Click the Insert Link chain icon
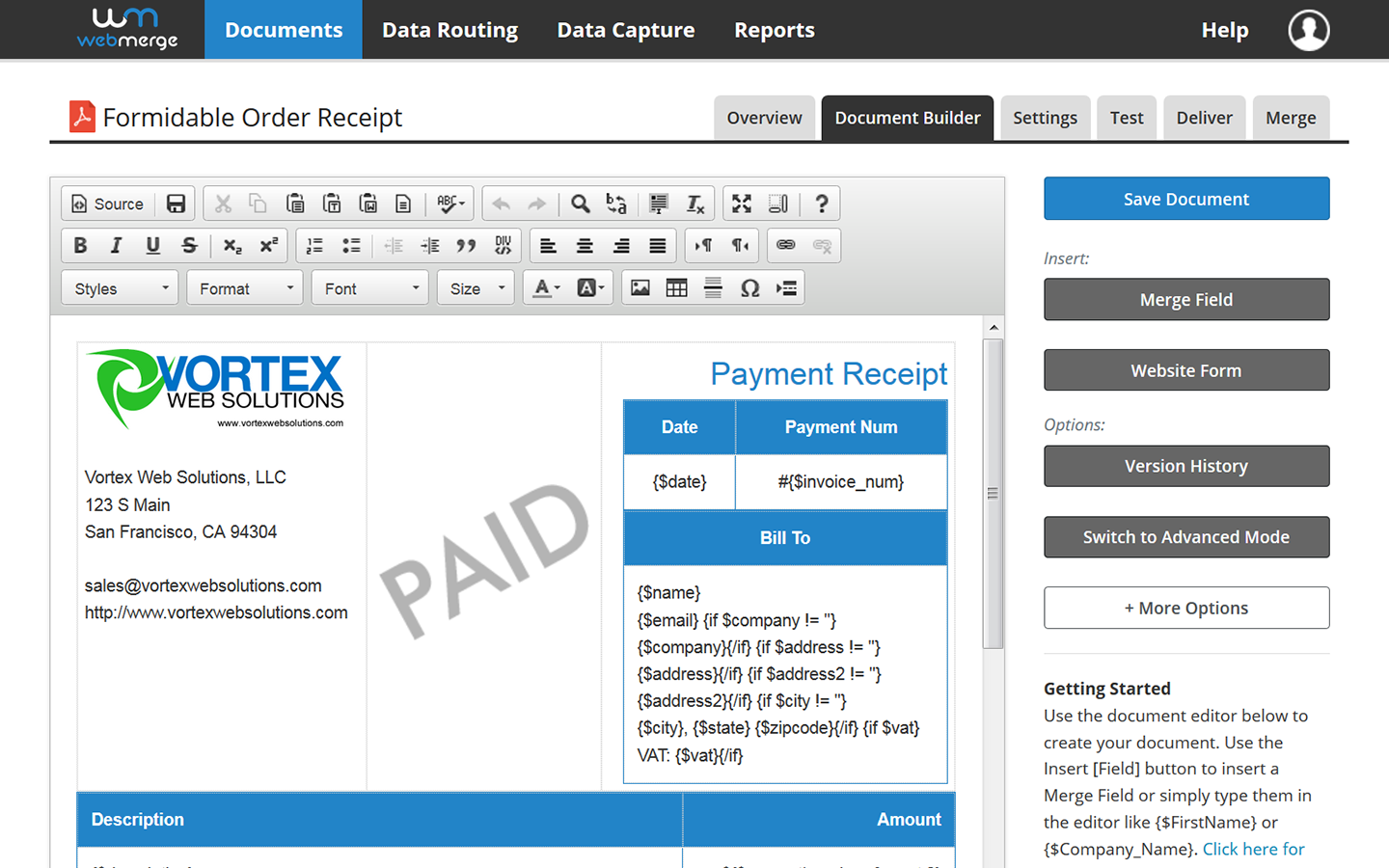 pos(786,246)
